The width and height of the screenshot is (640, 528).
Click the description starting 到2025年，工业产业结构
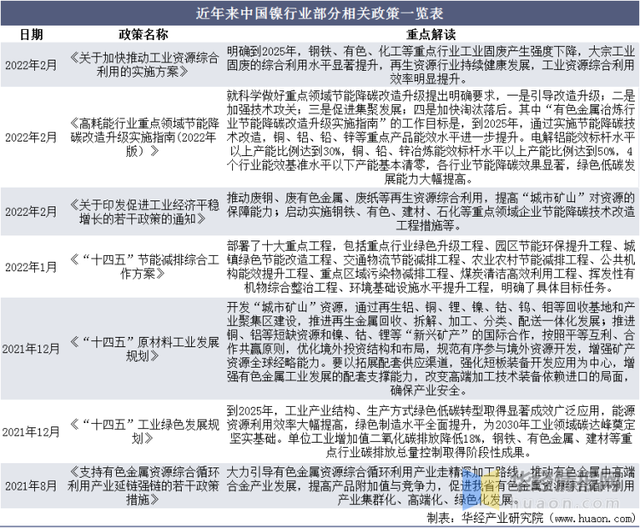pyautogui.click(x=431, y=432)
